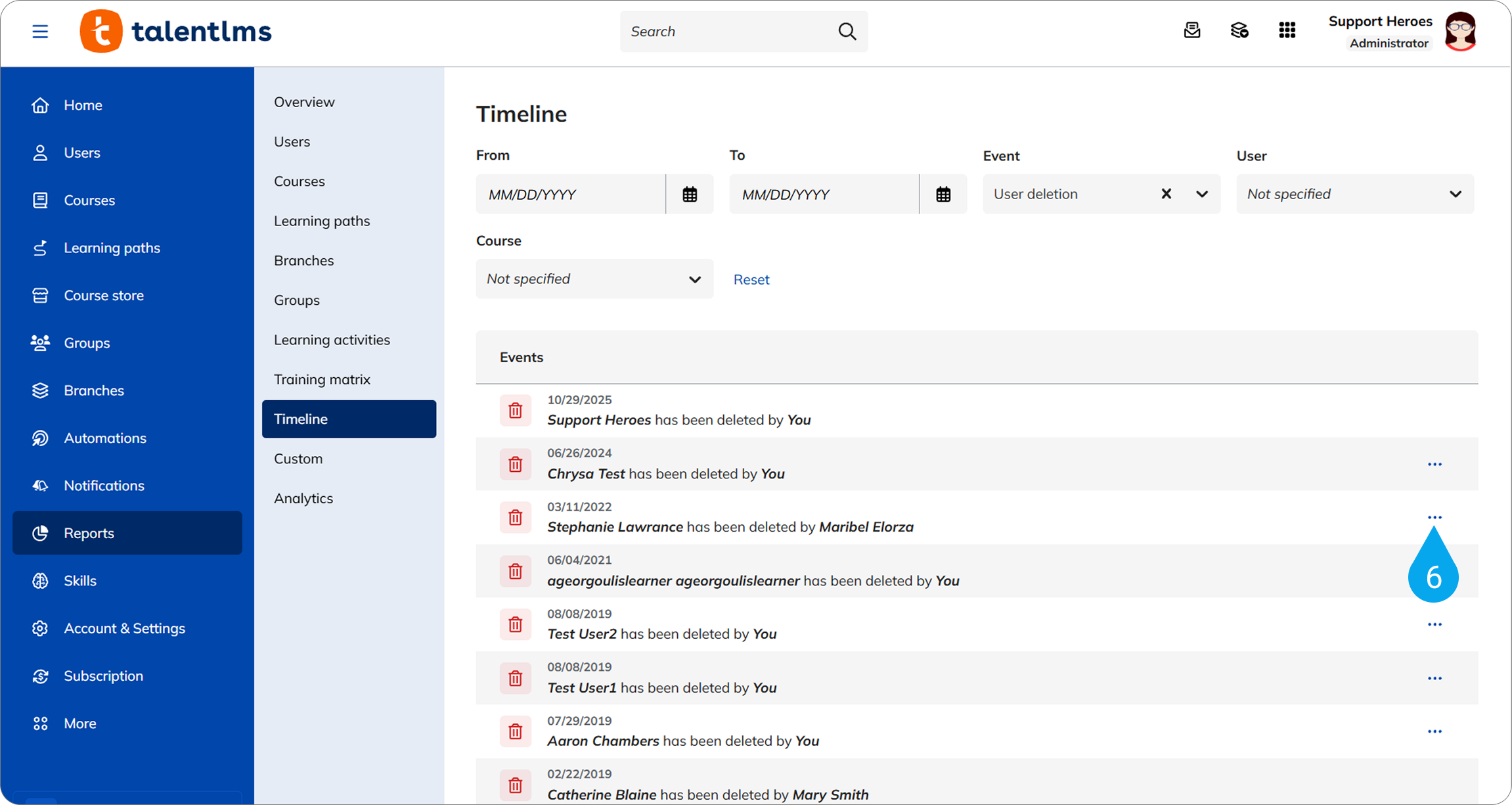Switch to the Overview report tab
Viewport: 1512px width, 805px height.
[x=349, y=102]
